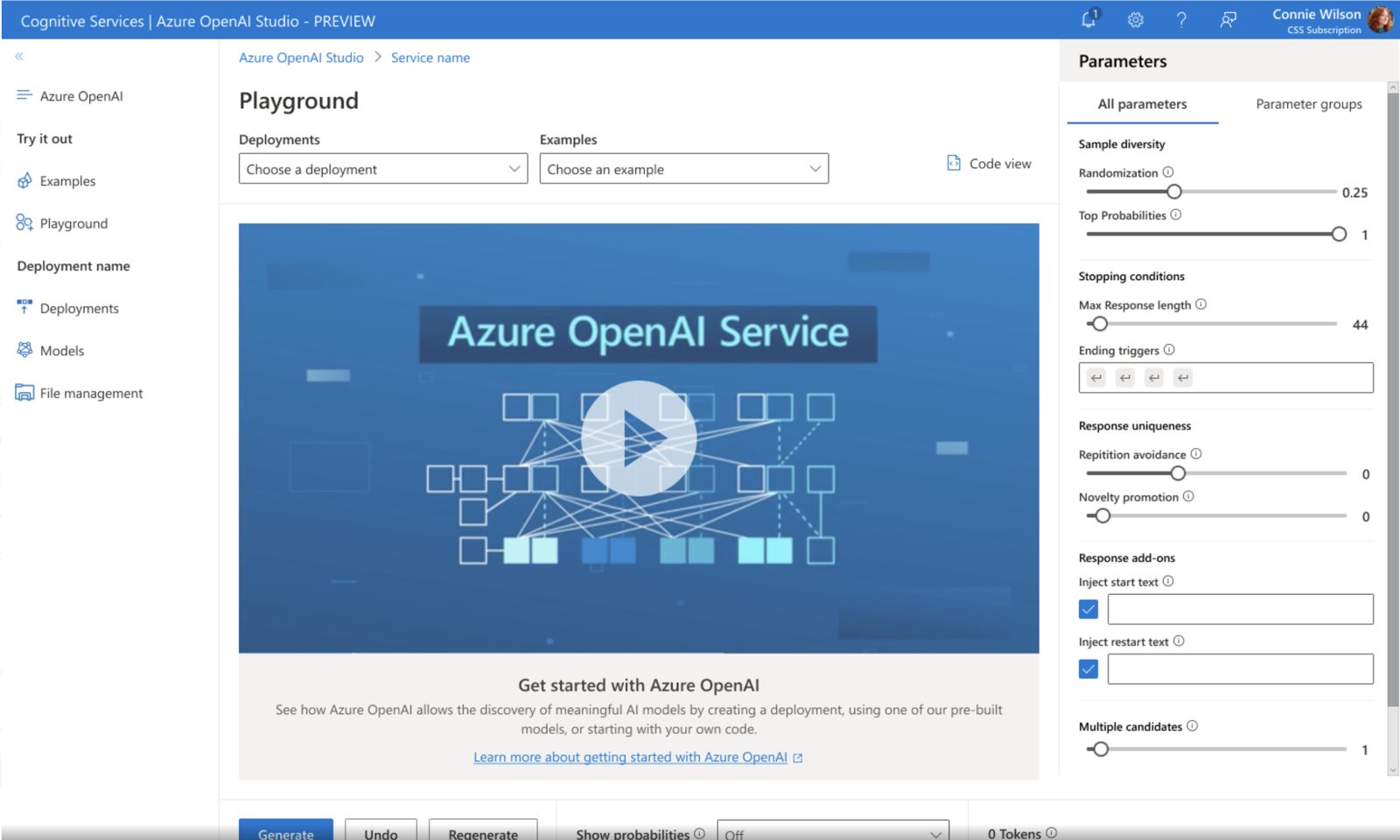Screen dimensions: 1400x840
Task: Show info for Repitition avoidance
Action: pyautogui.click(x=1196, y=454)
